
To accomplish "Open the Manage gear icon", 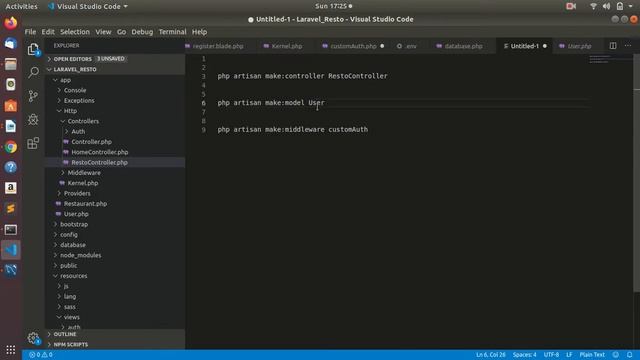I will point(33,338).
